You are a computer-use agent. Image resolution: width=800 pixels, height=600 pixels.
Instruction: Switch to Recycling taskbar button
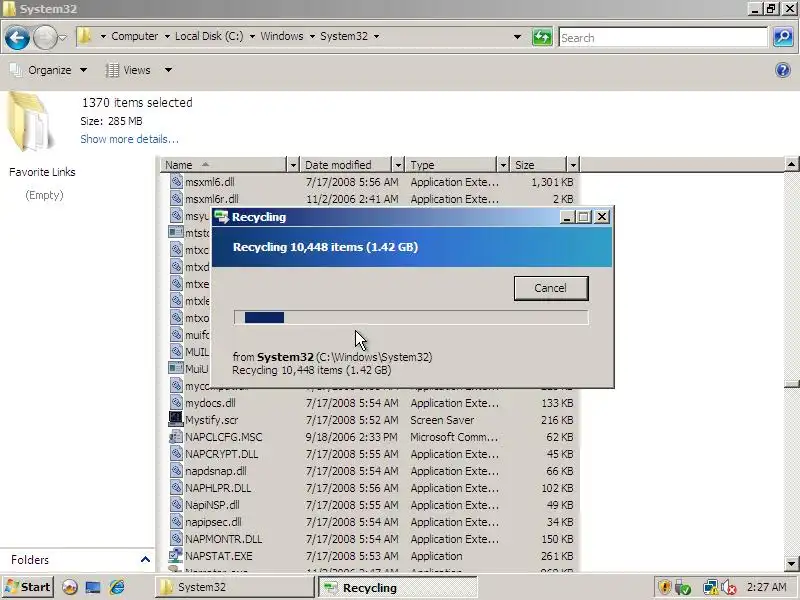click(x=398, y=587)
